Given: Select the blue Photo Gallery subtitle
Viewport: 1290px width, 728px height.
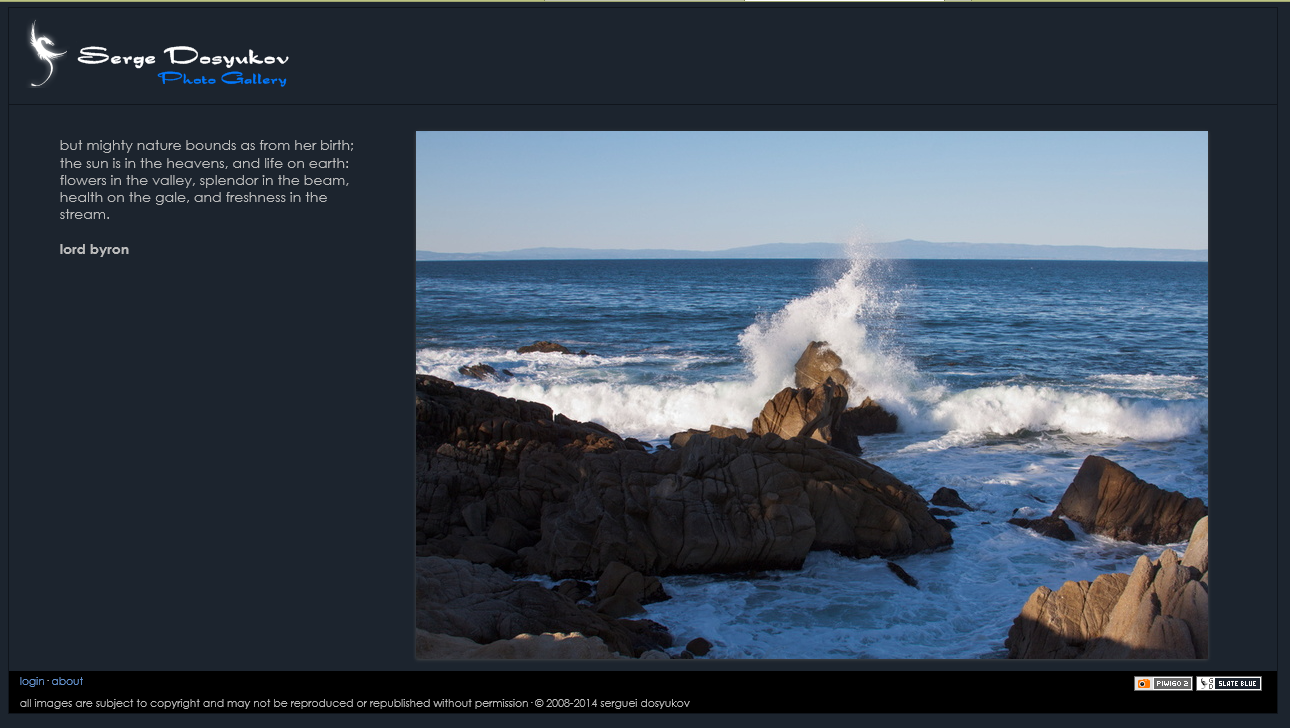Looking at the screenshot, I should click(222, 79).
